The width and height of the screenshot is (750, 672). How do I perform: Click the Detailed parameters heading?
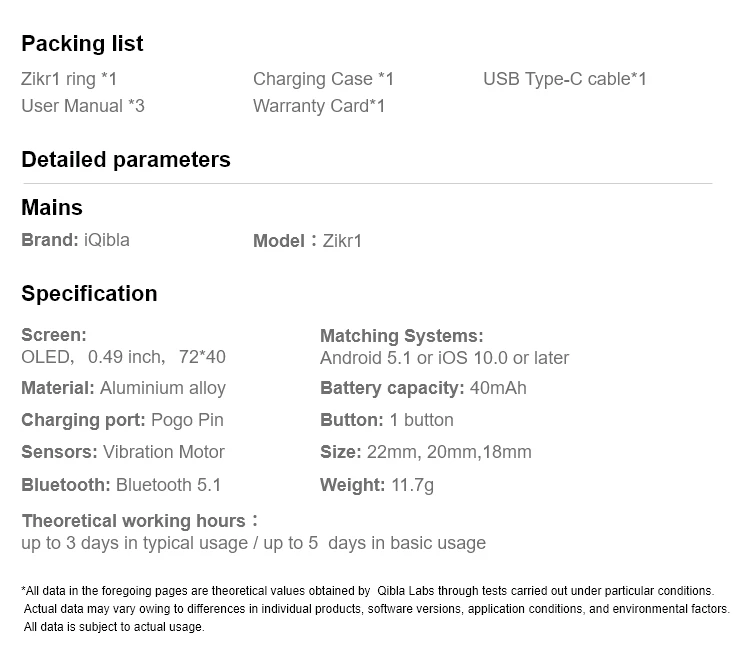[126, 160]
